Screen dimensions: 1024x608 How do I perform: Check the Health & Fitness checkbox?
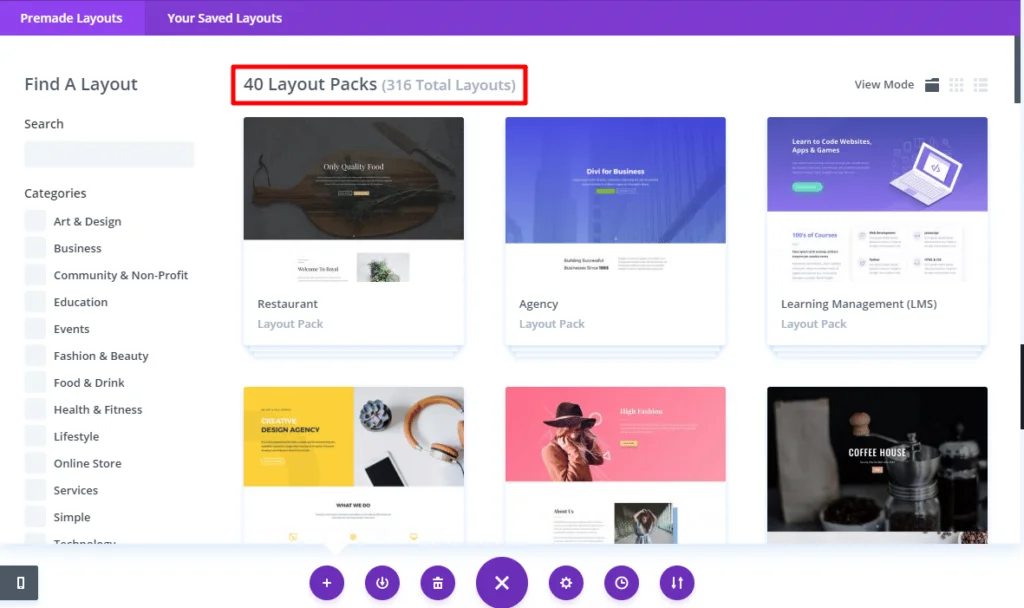tap(35, 409)
